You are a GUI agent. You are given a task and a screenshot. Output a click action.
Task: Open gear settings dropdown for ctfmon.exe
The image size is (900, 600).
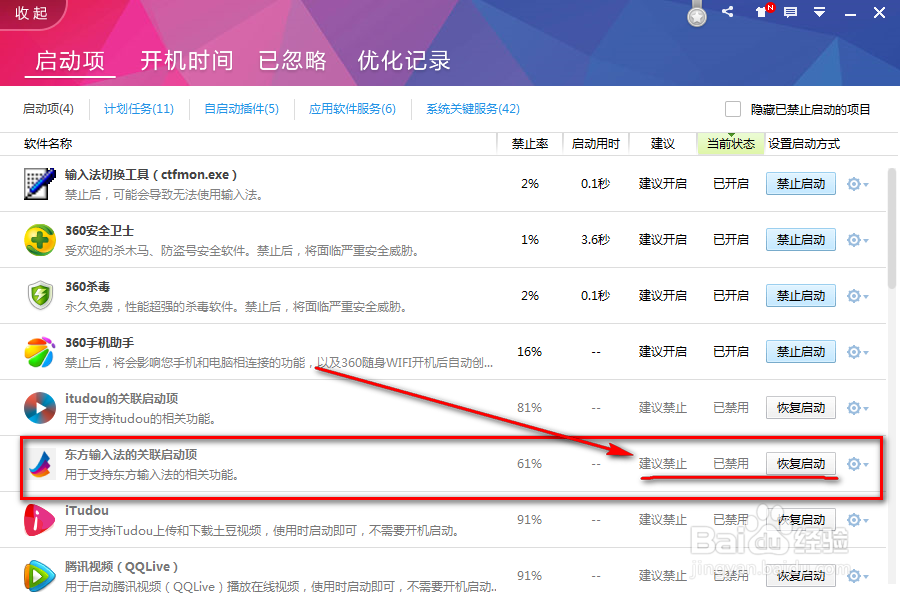[x=858, y=184]
